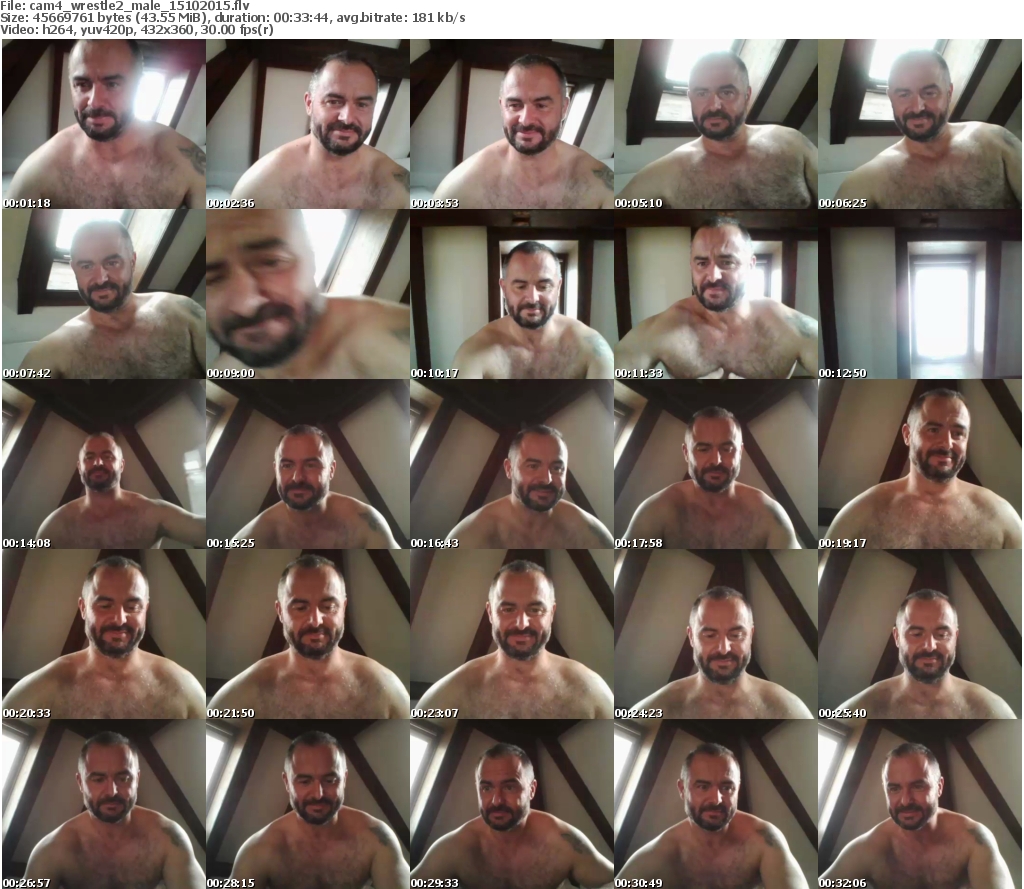Click the thumbnail marked 00:21:50
This screenshot has height=889, width=1024.
[x=308, y=634]
